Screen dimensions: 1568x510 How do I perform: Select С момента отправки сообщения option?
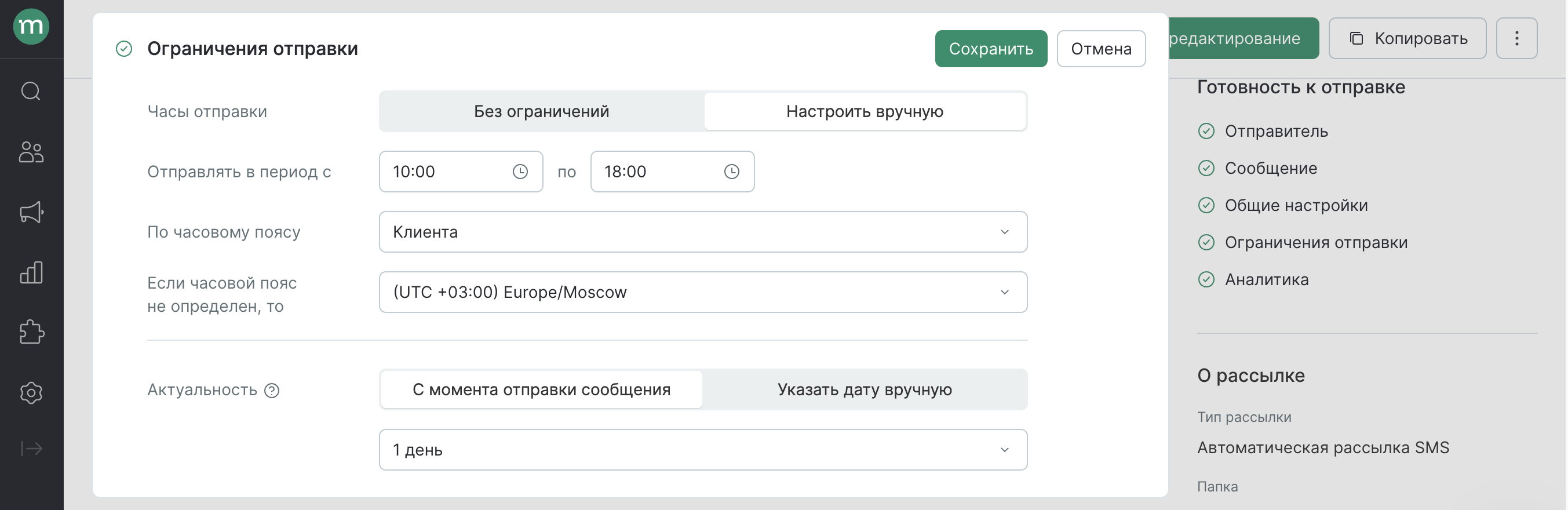pyautogui.click(x=541, y=389)
